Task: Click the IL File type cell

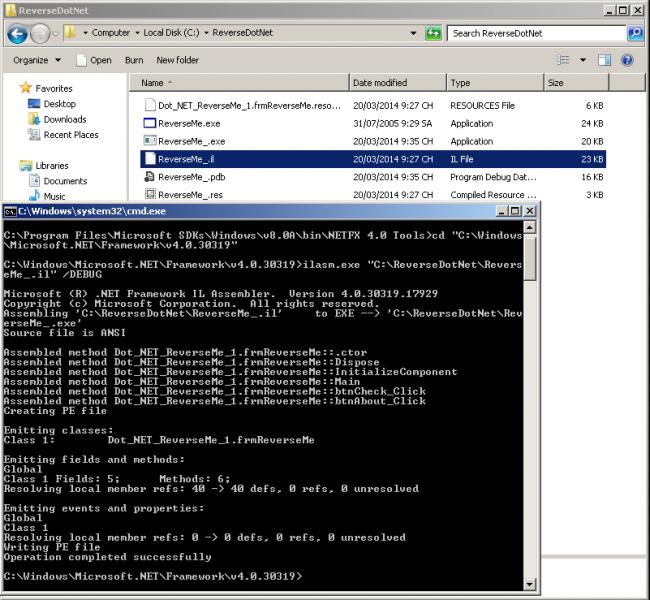Action: point(462,159)
